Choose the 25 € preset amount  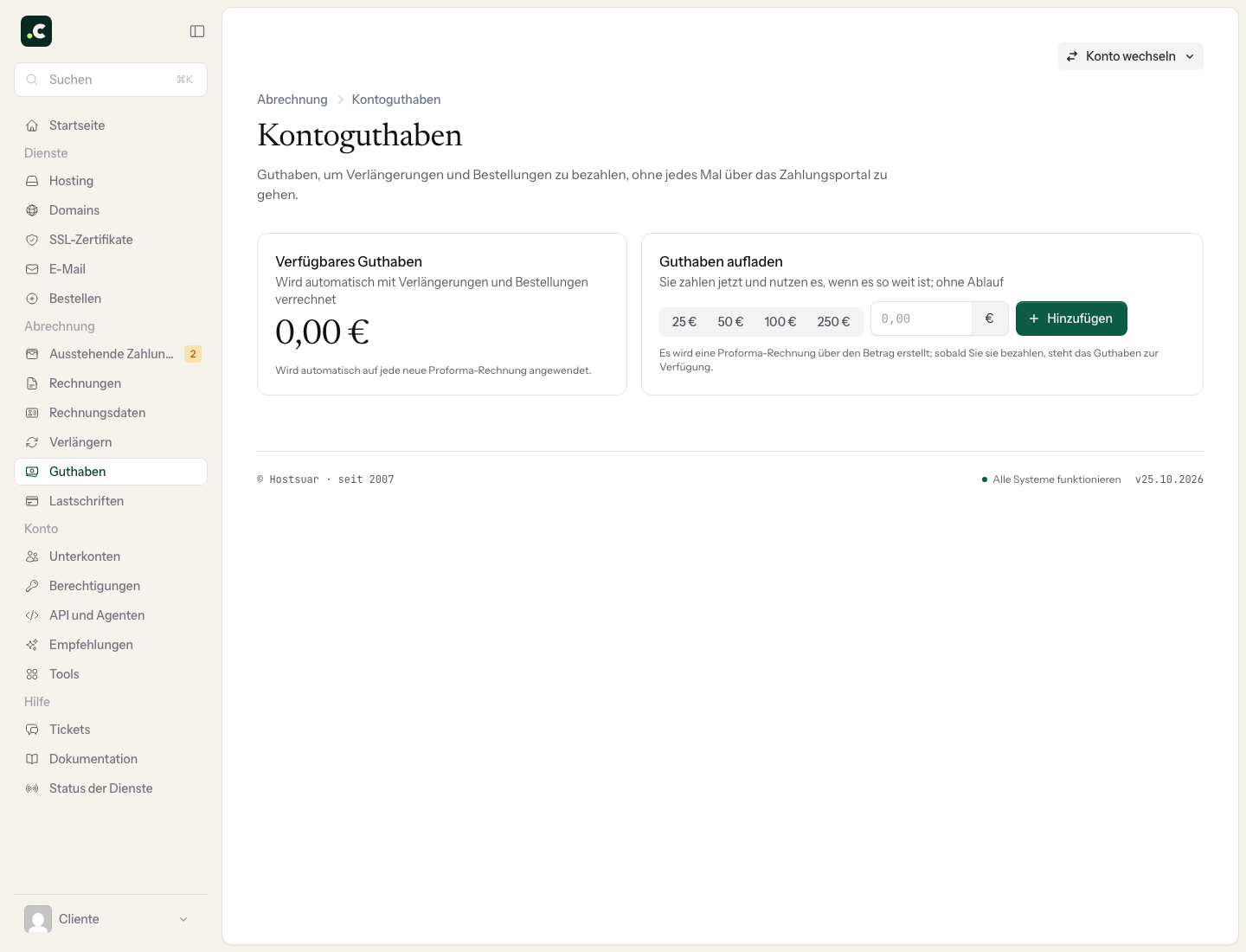click(x=684, y=322)
